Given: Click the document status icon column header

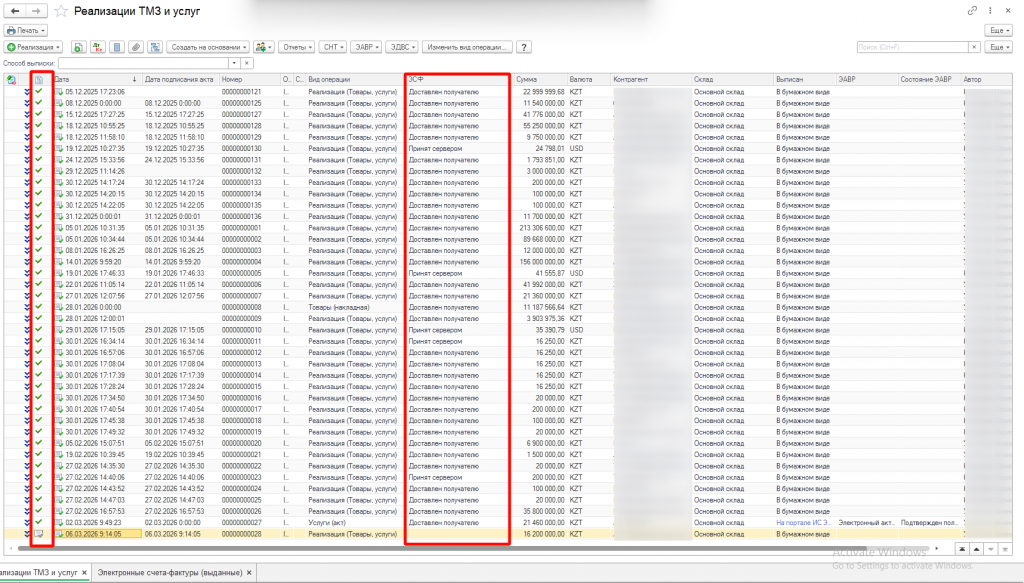Looking at the screenshot, I should click(x=39, y=80).
